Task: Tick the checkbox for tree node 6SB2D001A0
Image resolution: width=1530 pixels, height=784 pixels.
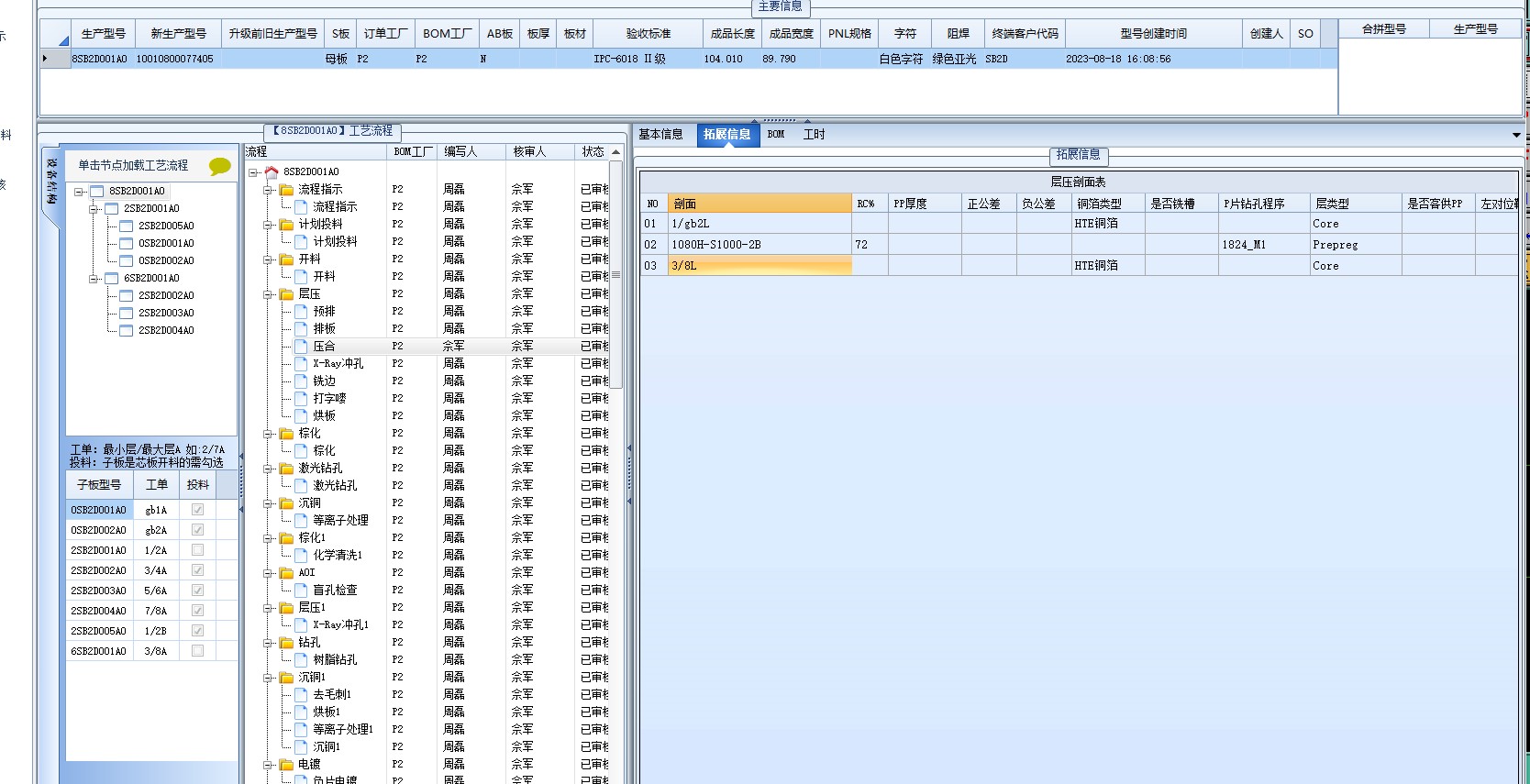Action: (x=112, y=278)
